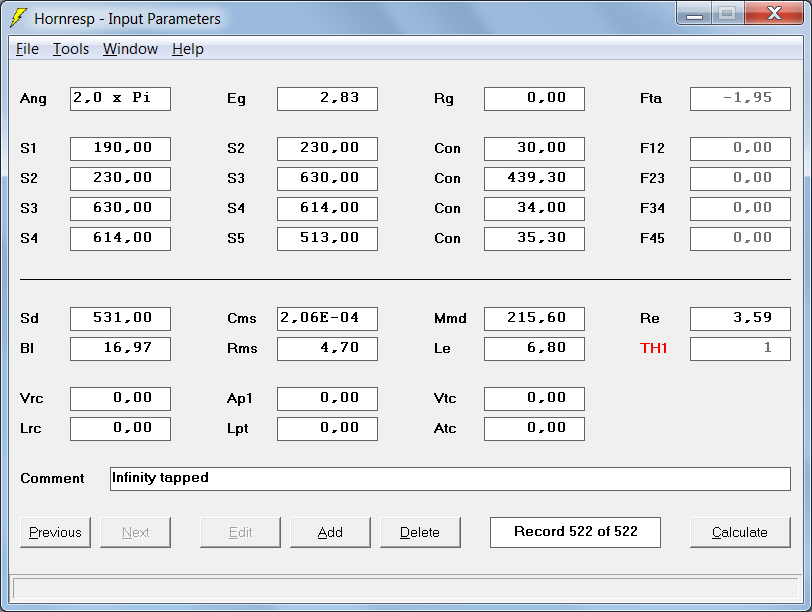Click the first-column S2 field with 230,00
Viewport: 812px width, 612px height.
point(120,179)
